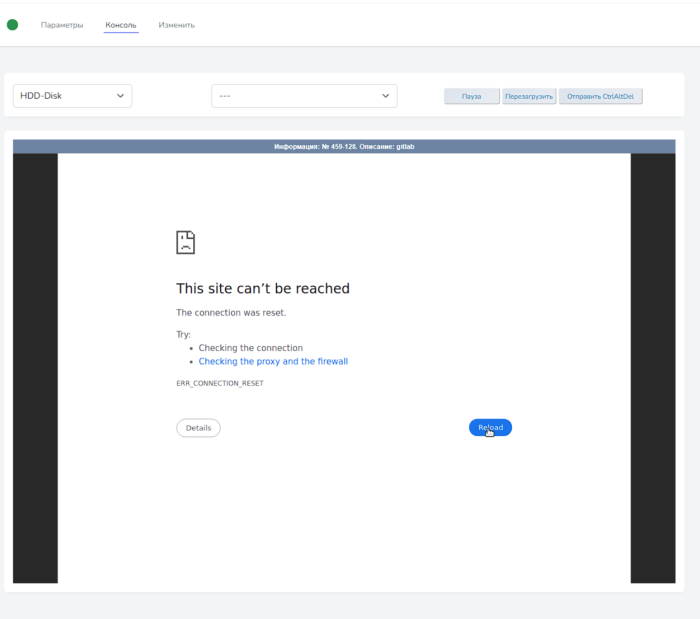The width and height of the screenshot is (700, 619).
Task: Click the Перезагрузить button
Action: (529, 96)
